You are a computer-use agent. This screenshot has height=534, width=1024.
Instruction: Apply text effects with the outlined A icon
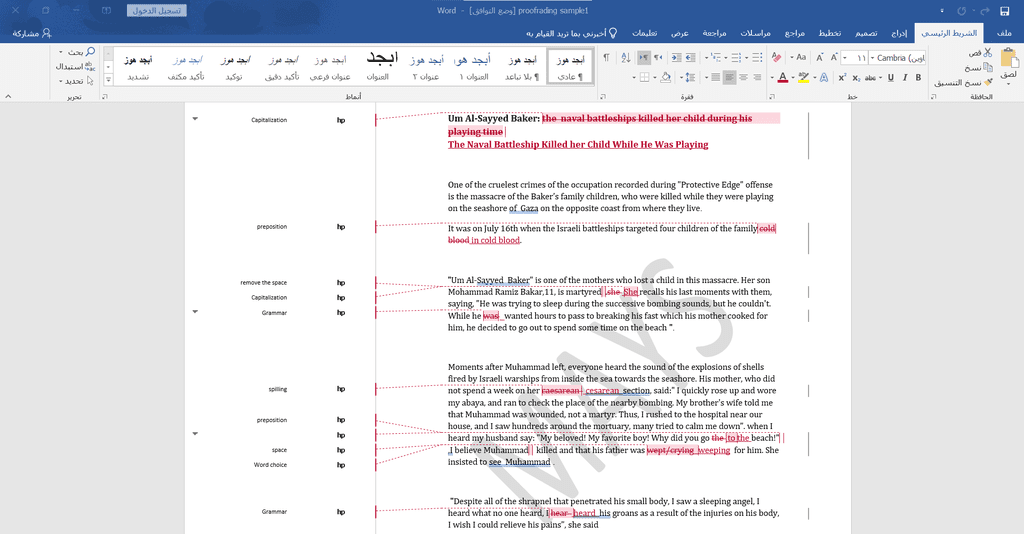click(x=824, y=78)
